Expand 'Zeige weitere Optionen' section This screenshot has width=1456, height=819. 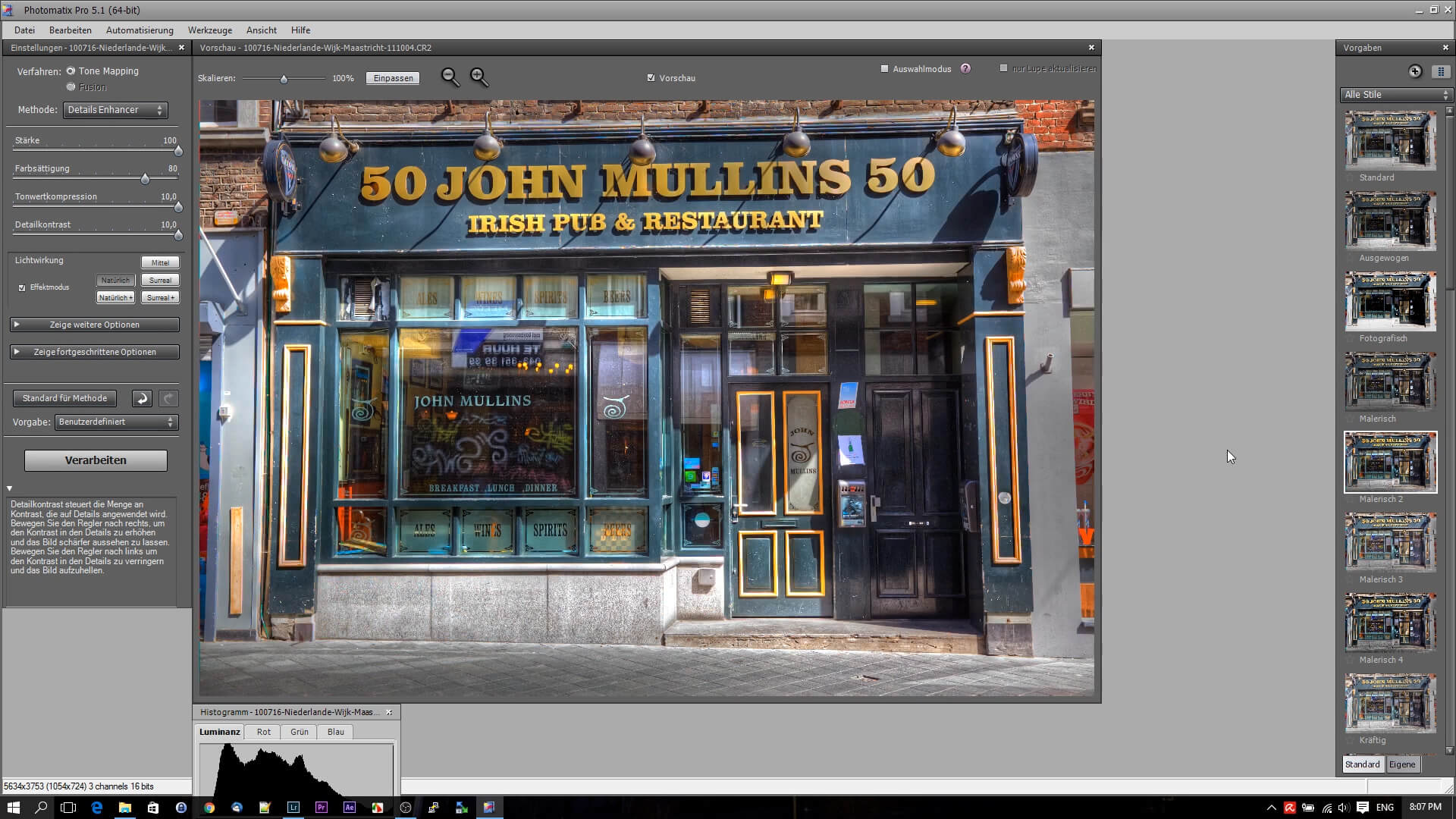tap(95, 325)
